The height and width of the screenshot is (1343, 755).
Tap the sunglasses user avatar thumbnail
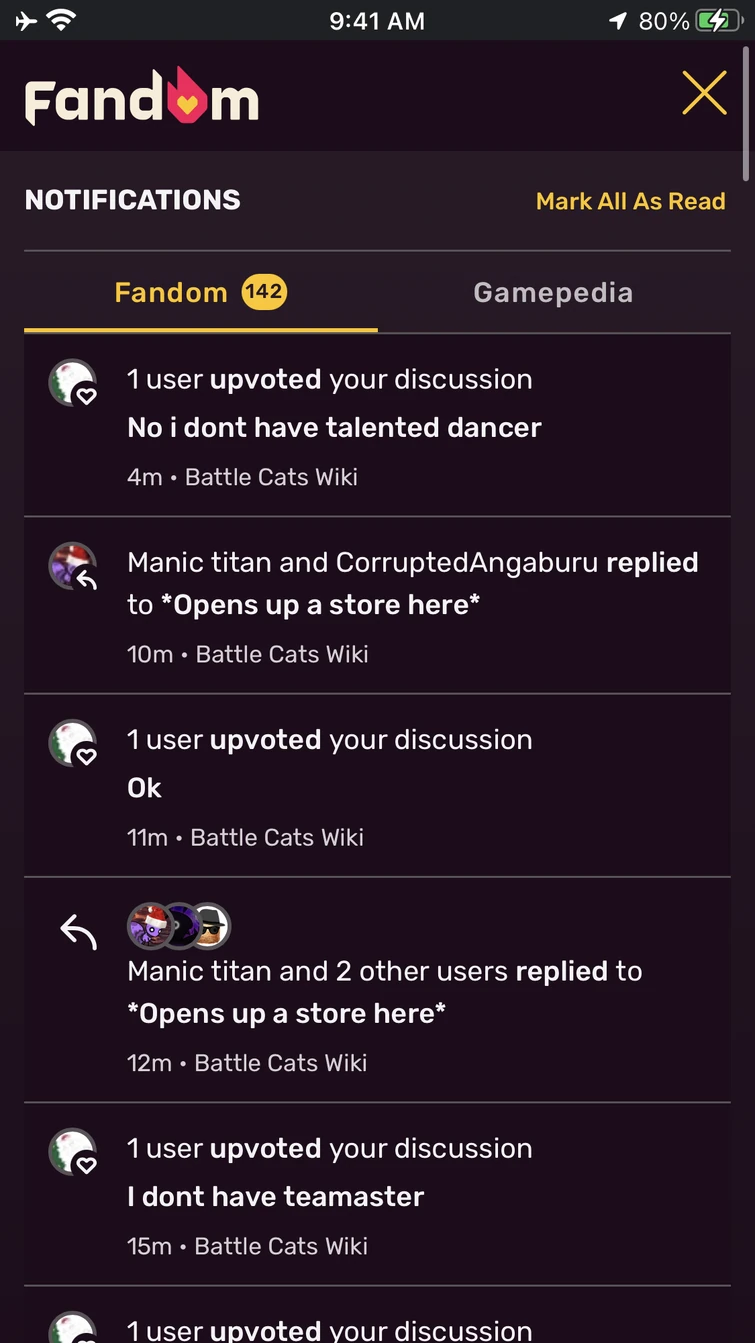coord(210,926)
